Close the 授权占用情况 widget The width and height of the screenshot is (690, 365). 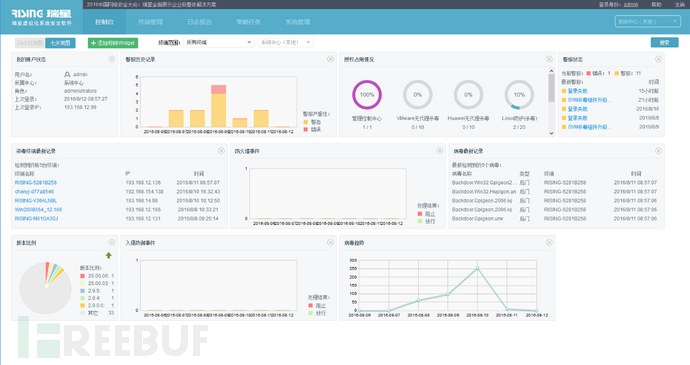549,59
